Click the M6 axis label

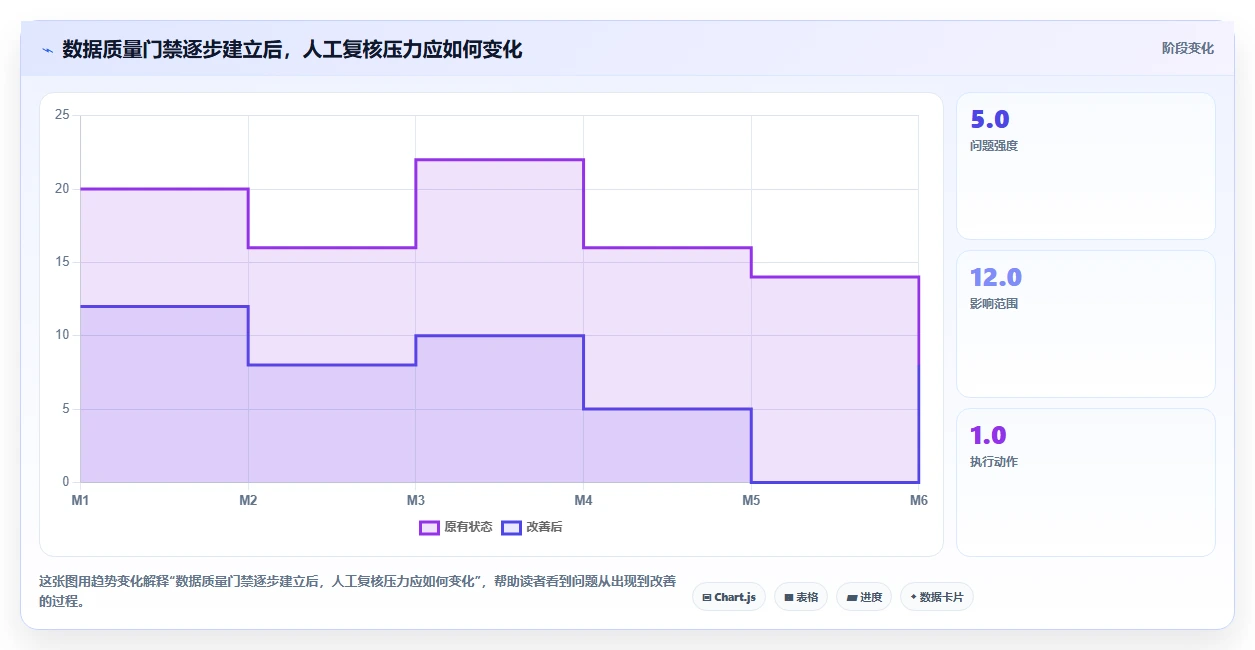[918, 500]
